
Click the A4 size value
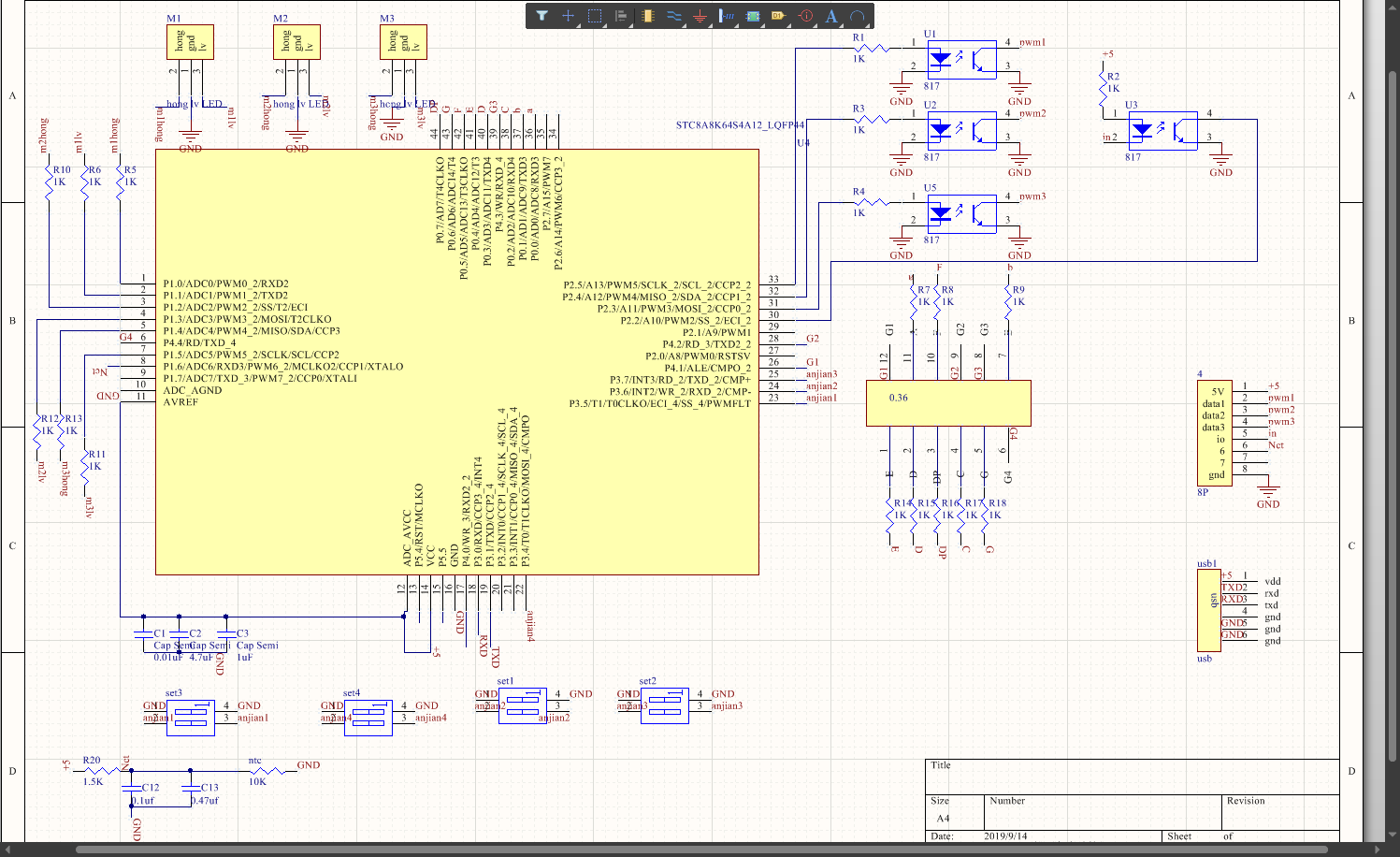[x=943, y=819]
